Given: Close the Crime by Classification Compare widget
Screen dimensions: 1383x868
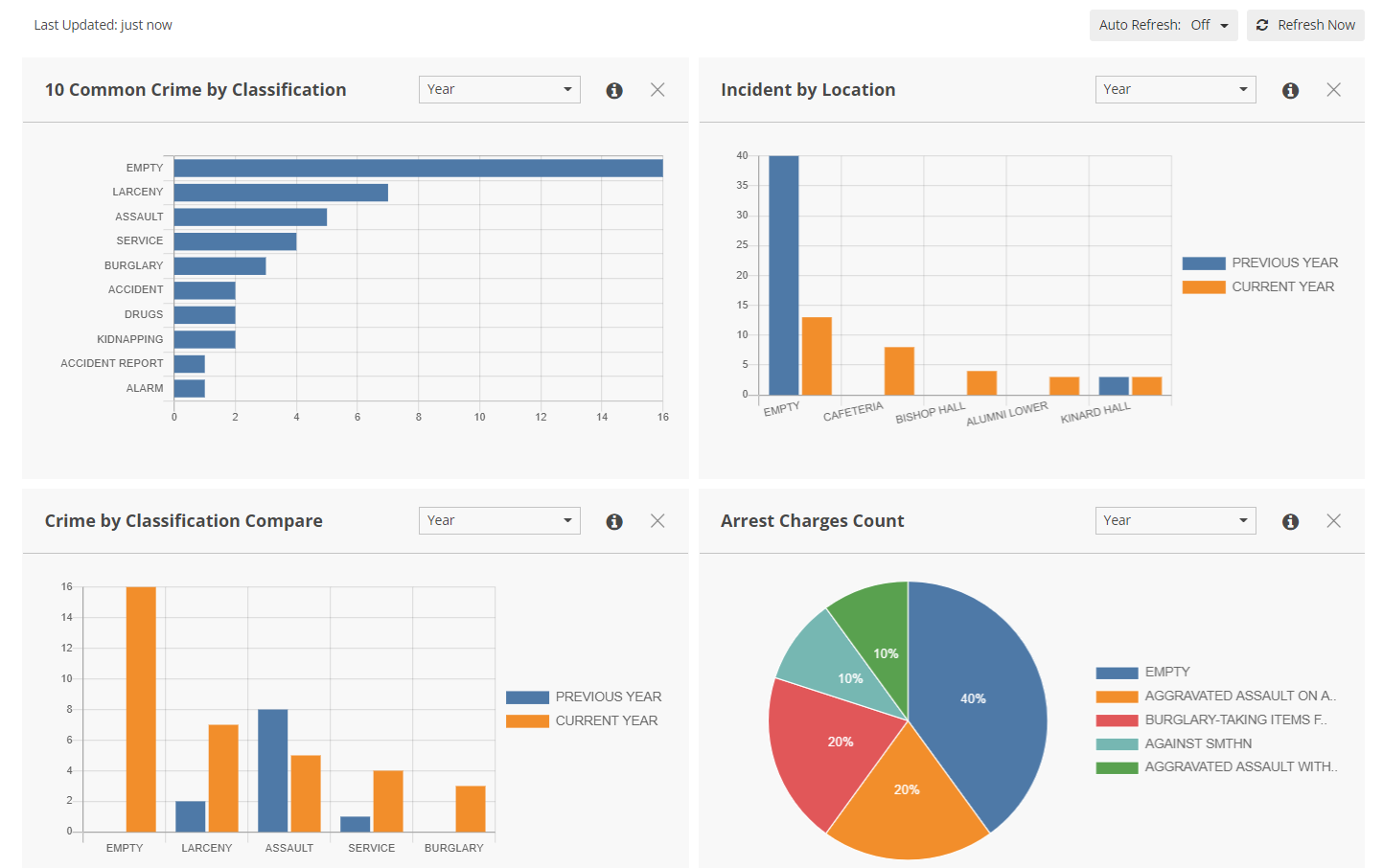Looking at the screenshot, I should (657, 520).
